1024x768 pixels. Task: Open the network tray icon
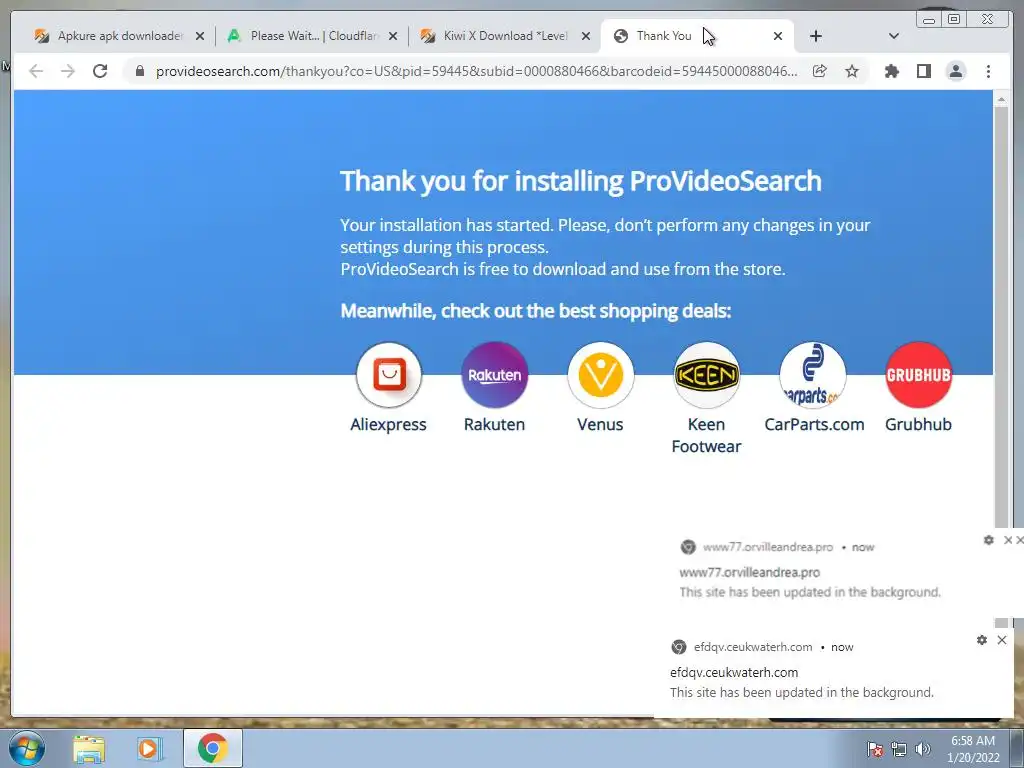click(899, 749)
